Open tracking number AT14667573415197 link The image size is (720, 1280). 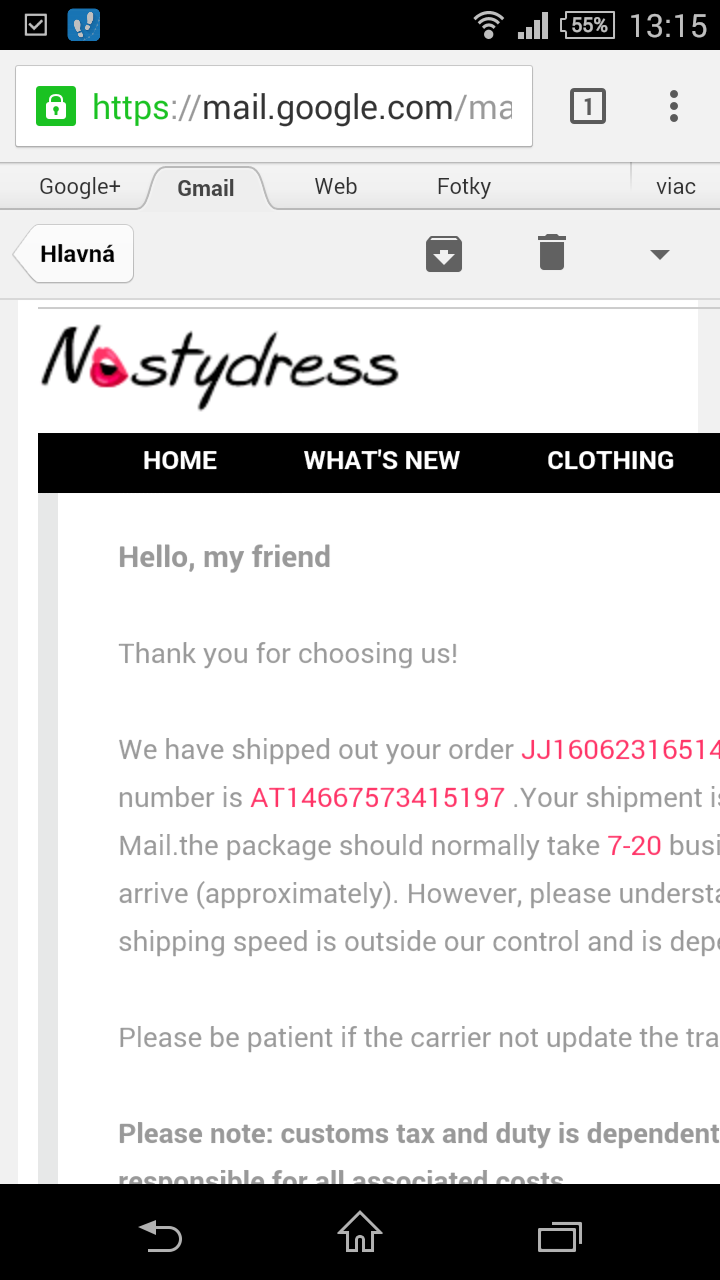[x=377, y=798]
